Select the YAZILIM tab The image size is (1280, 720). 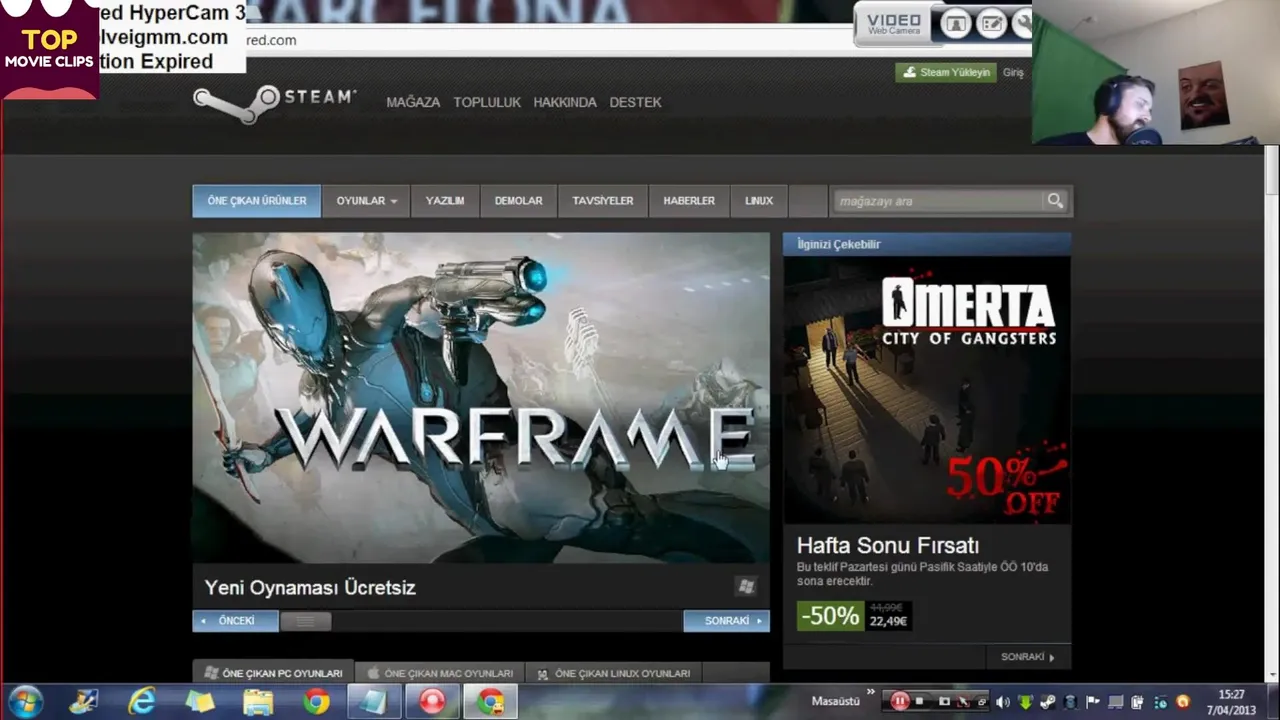point(445,201)
